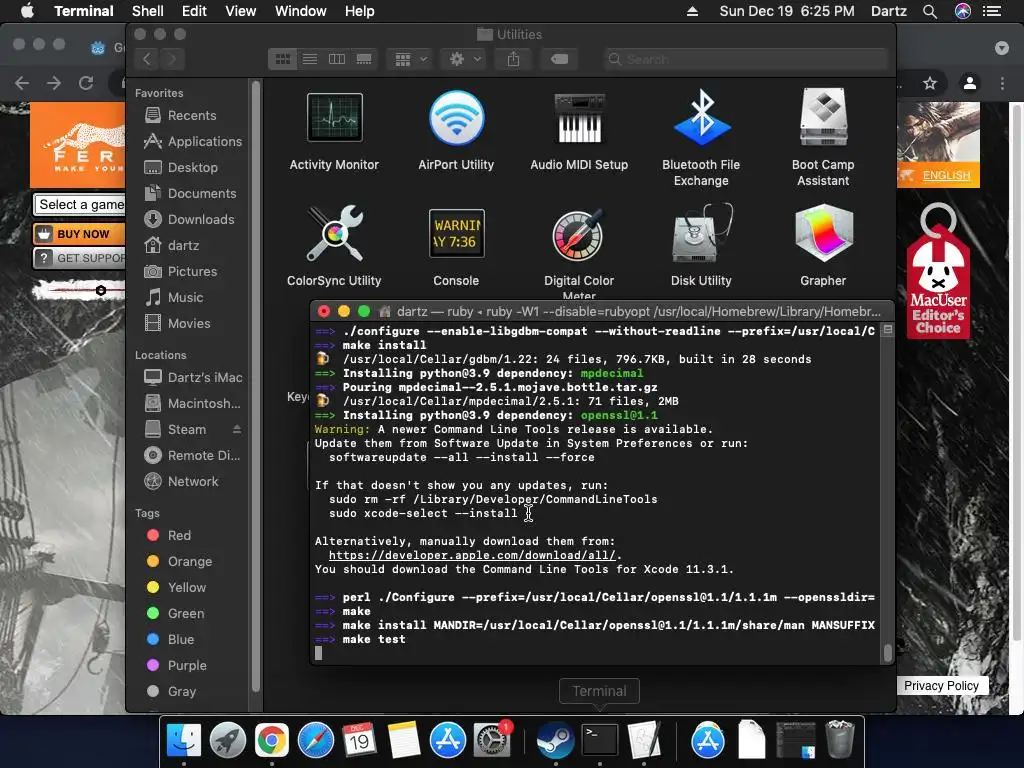This screenshot has height=768, width=1024.
Task: Open Trash in the Dock
Action: tap(840, 741)
